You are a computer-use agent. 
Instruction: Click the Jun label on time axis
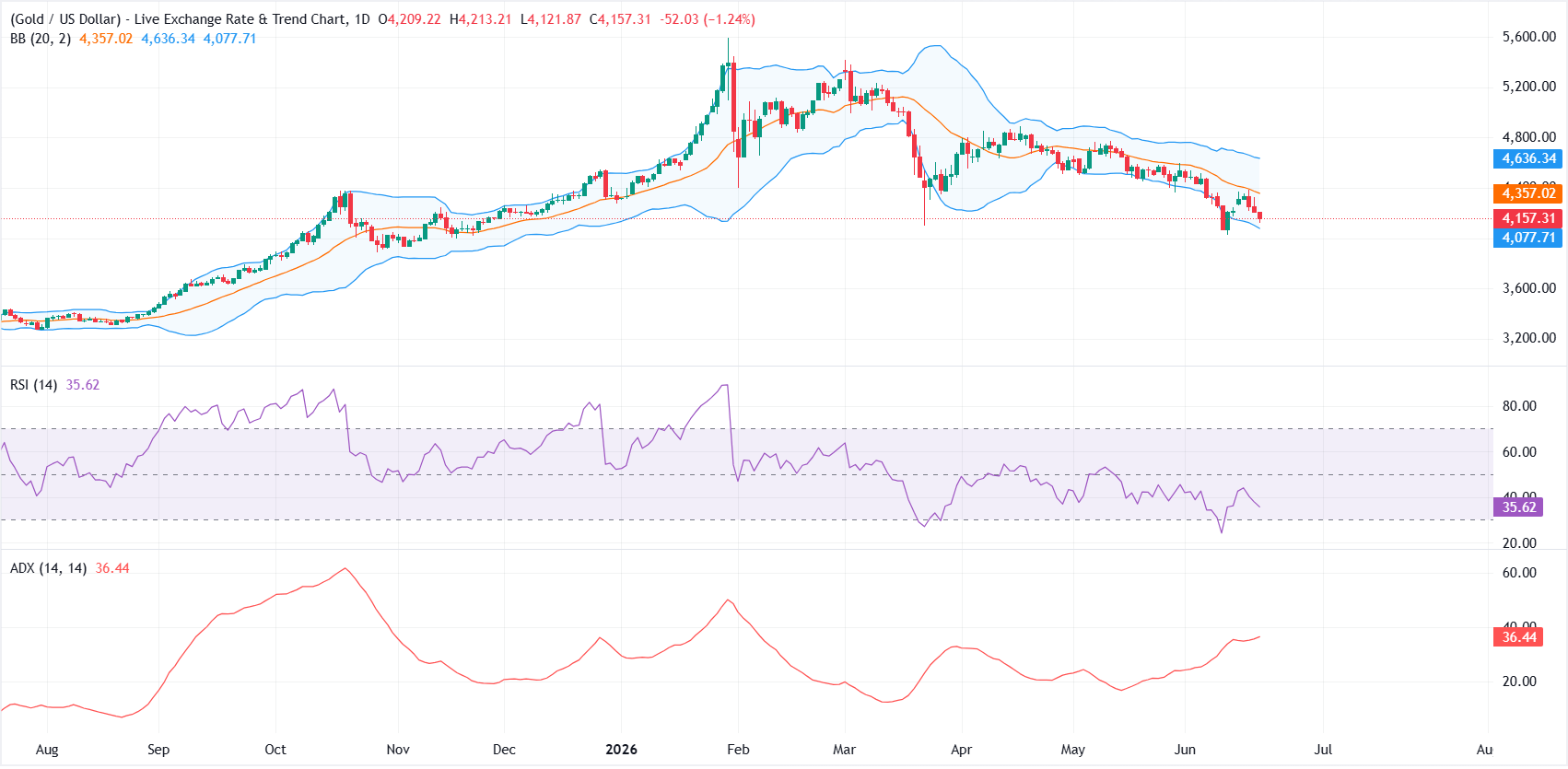tap(1185, 750)
